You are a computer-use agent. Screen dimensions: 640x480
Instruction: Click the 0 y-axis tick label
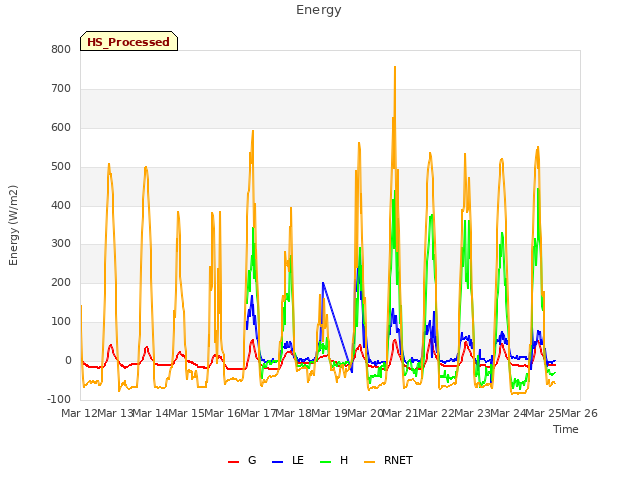coord(68,360)
